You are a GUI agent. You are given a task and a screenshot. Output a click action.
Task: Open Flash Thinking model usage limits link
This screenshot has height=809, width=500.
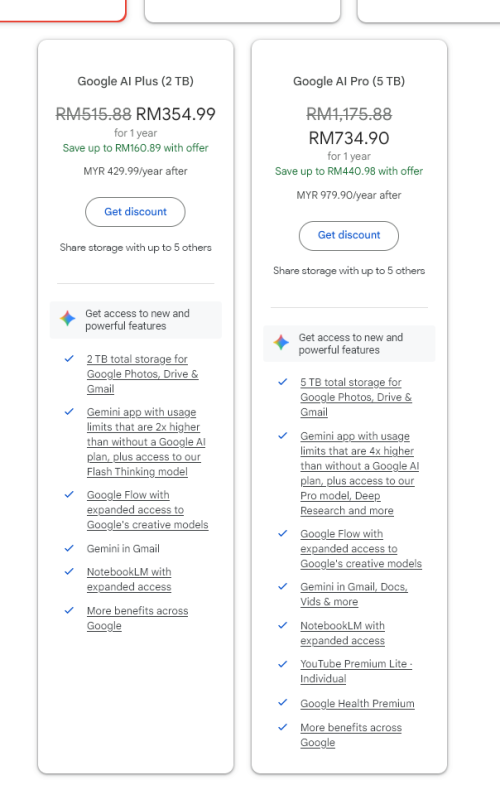[x=146, y=442]
